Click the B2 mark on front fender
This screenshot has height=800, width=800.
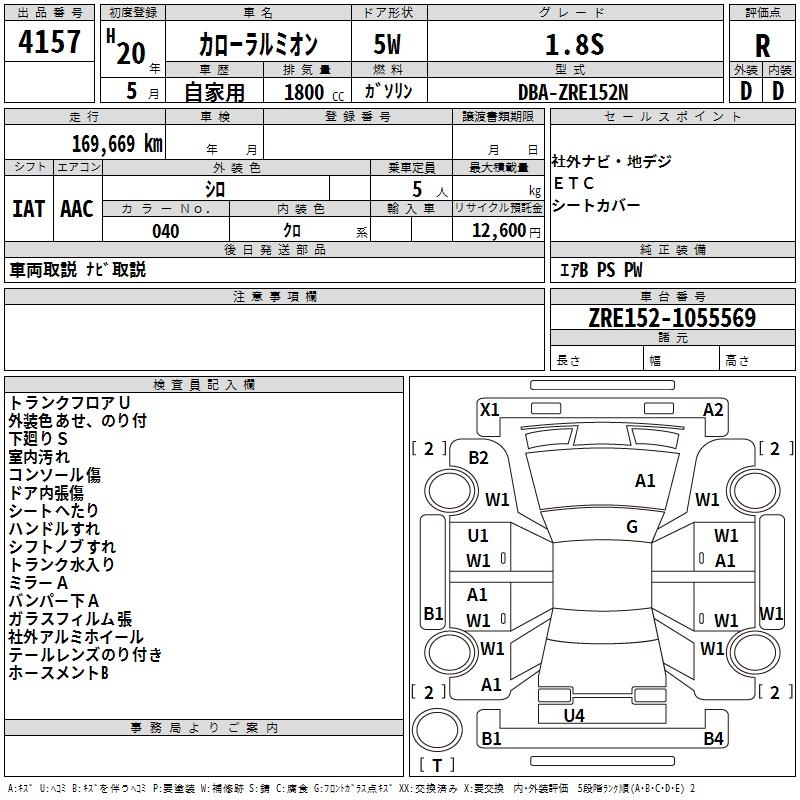coord(478,458)
